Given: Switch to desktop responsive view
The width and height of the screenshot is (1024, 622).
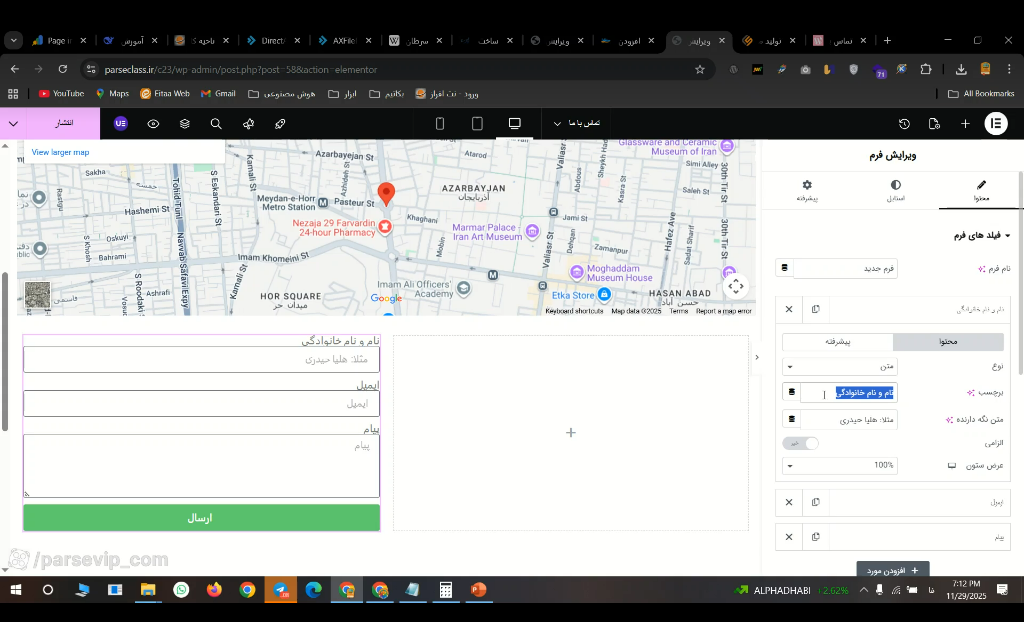Looking at the screenshot, I should point(515,123).
